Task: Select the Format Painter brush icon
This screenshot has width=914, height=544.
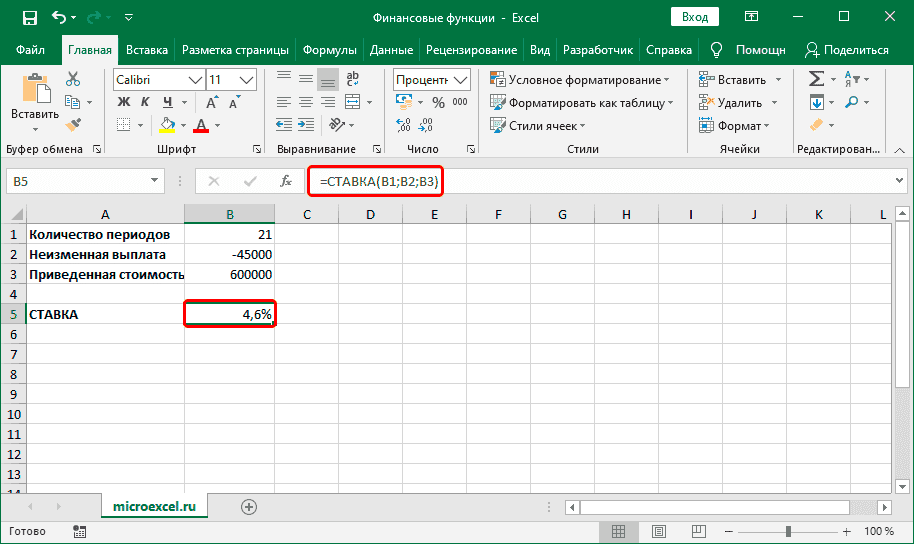Action: pyautogui.click(x=73, y=123)
